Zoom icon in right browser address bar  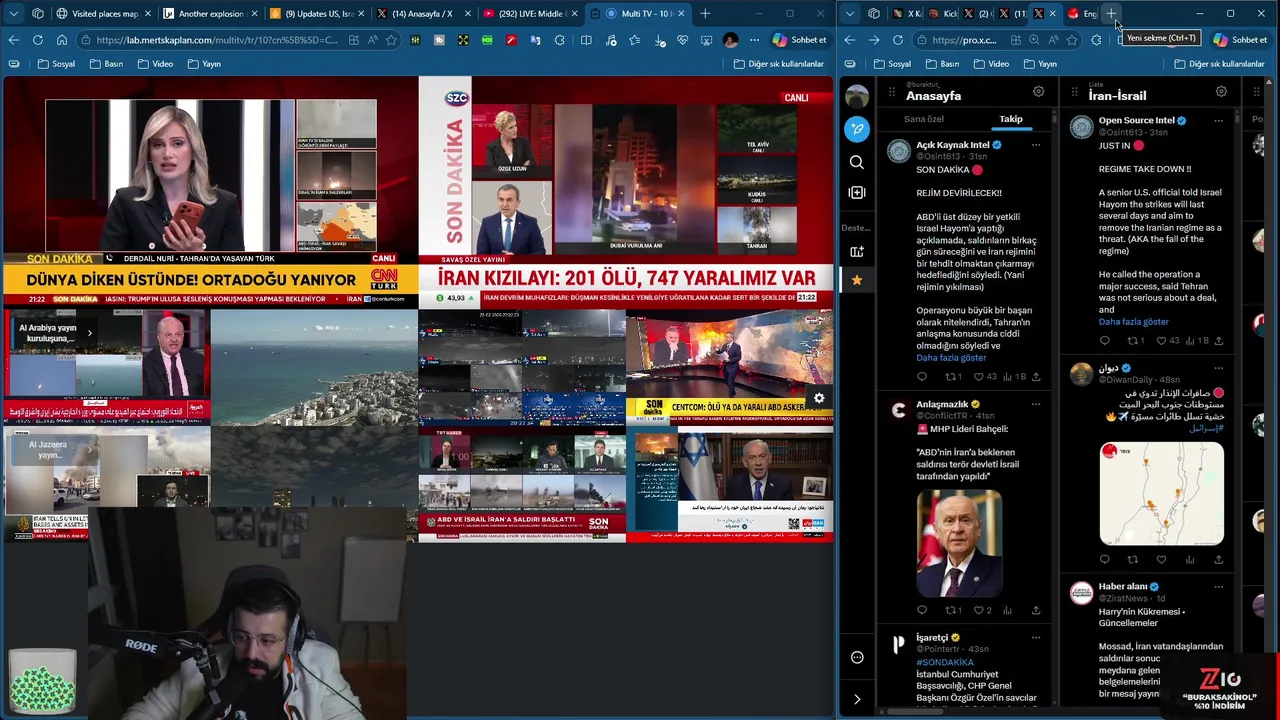tap(1034, 40)
